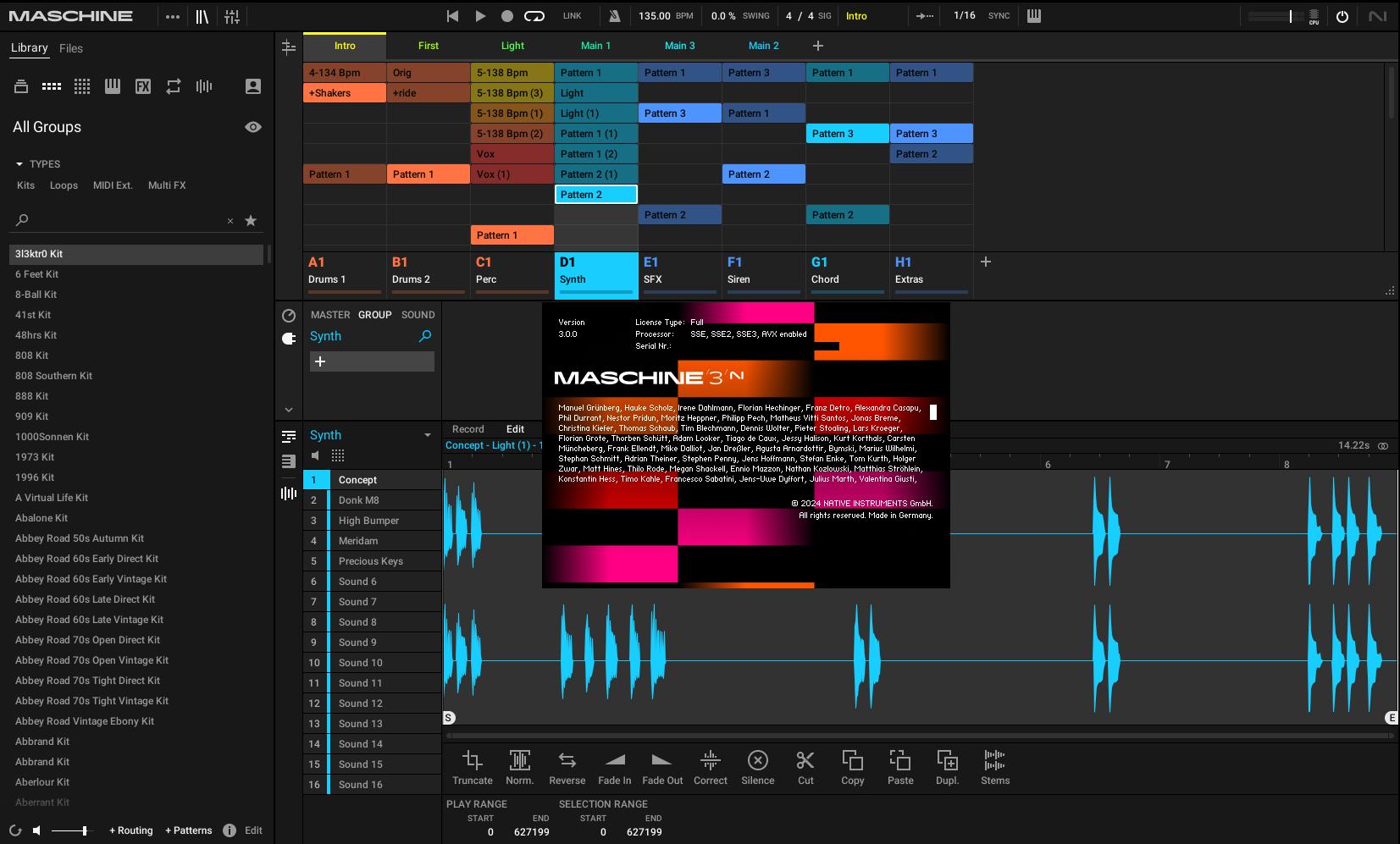Click the info icon beside Edit
Image resolution: width=1400 pixels, height=844 pixels.
click(x=230, y=830)
